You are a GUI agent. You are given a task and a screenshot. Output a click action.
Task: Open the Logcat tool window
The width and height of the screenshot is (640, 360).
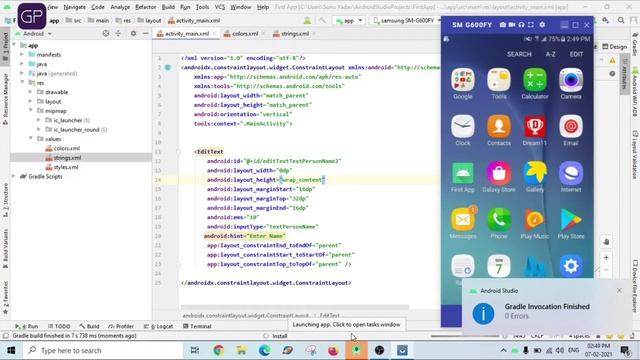tap(159, 326)
